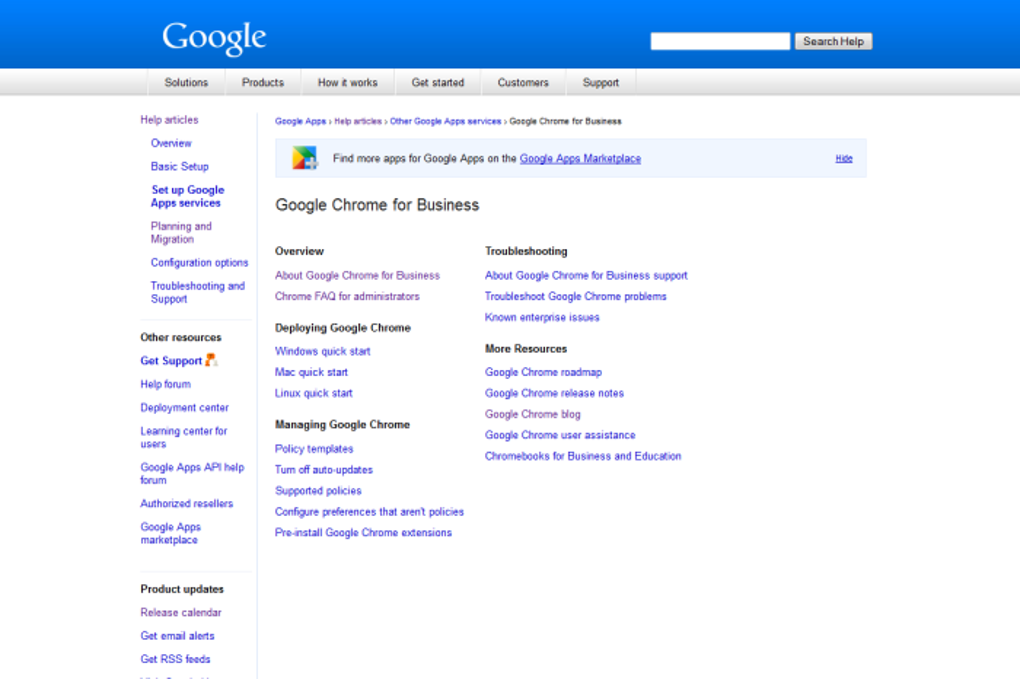
Task: Open the Get started tab
Action: 438,83
